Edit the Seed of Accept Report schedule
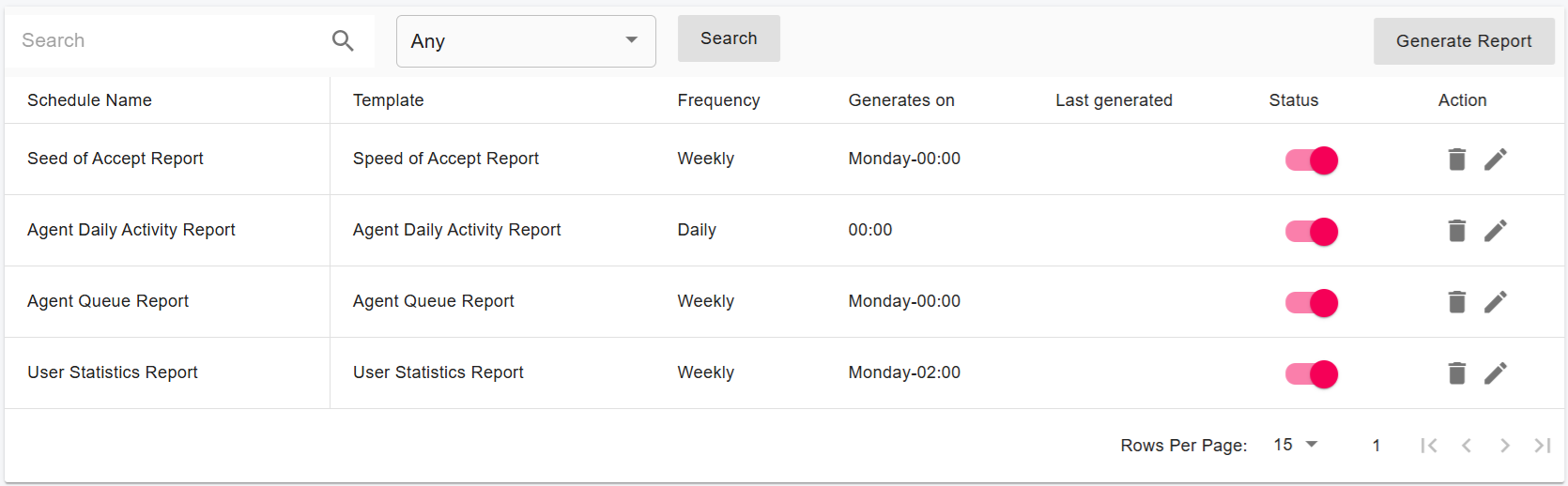This screenshot has height=486, width=1568. click(x=1496, y=159)
